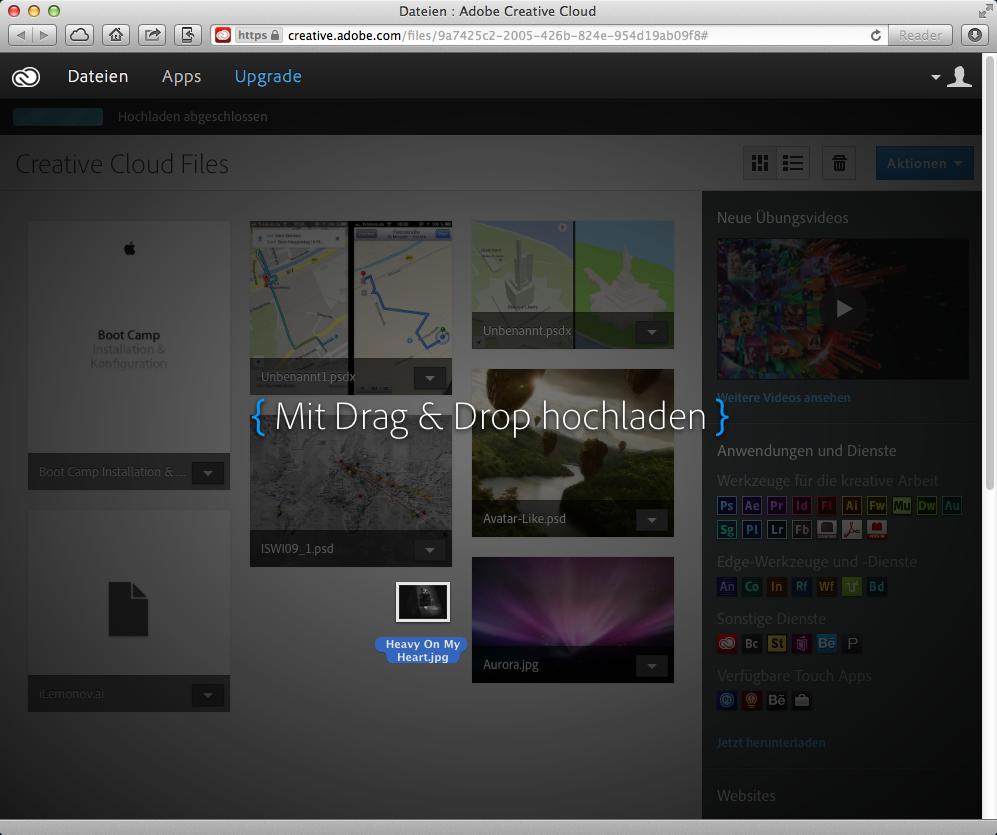Expand options for iLemonov.ai
997x835 pixels.
click(208, 695)
